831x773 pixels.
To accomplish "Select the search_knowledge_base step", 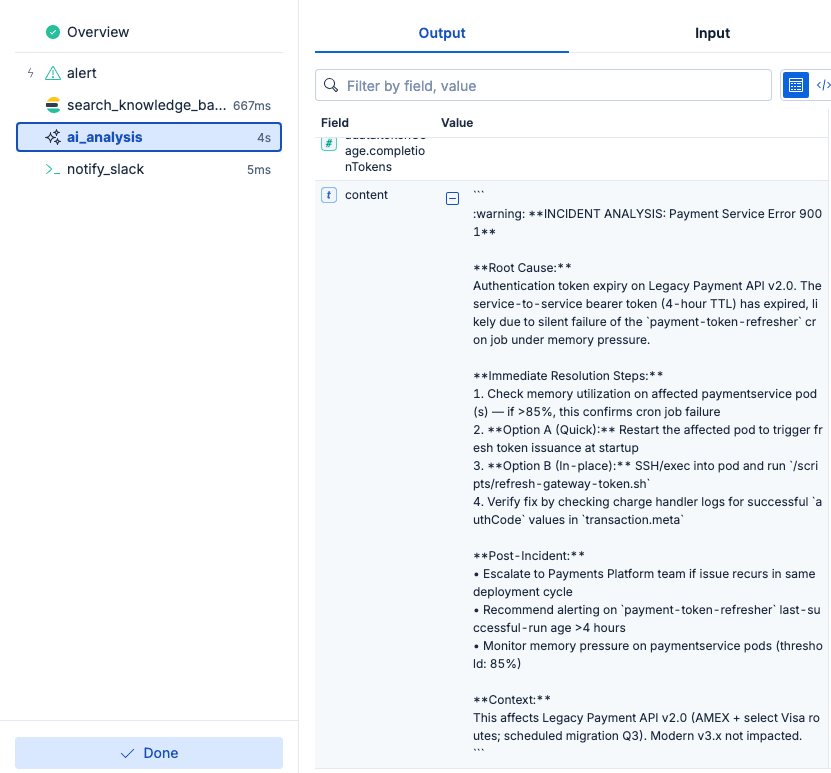I will click(146, 105).
